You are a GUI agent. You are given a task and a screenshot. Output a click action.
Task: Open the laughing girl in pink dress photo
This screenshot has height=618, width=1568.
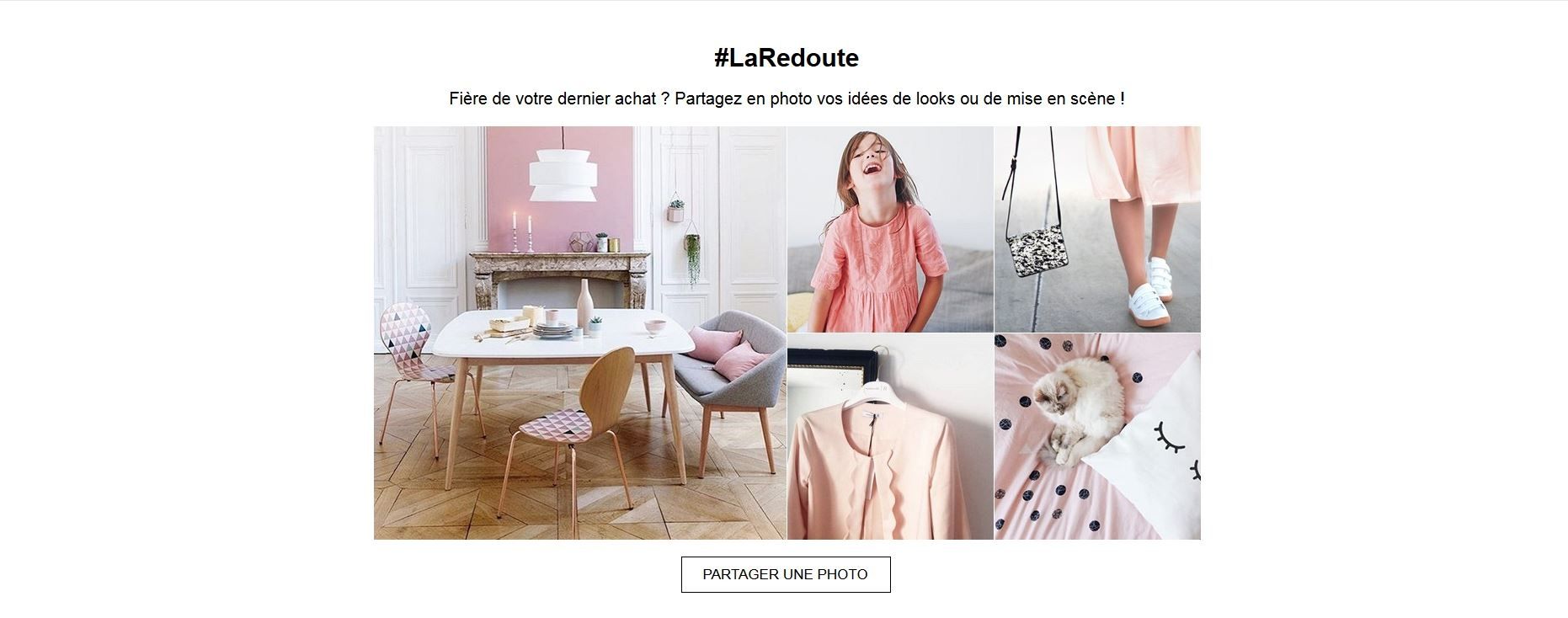[890, 229]
